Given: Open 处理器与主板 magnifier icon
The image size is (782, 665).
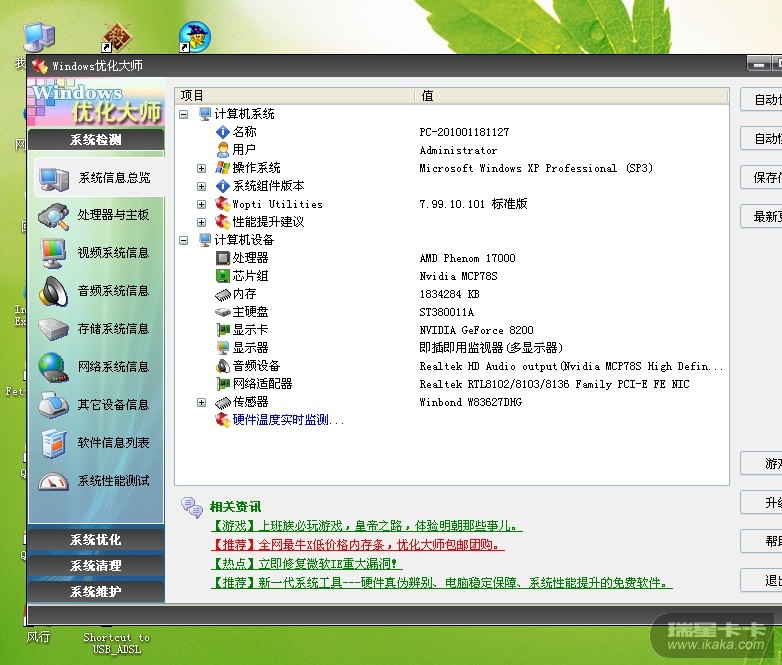Looking at the screenshot, I should pyautogui.click(x=54, y=217).
